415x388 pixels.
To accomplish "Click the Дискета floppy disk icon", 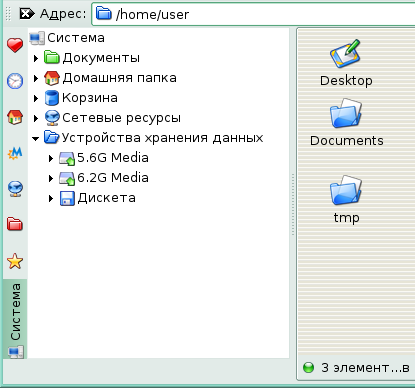I will click(x=67, y=198).
